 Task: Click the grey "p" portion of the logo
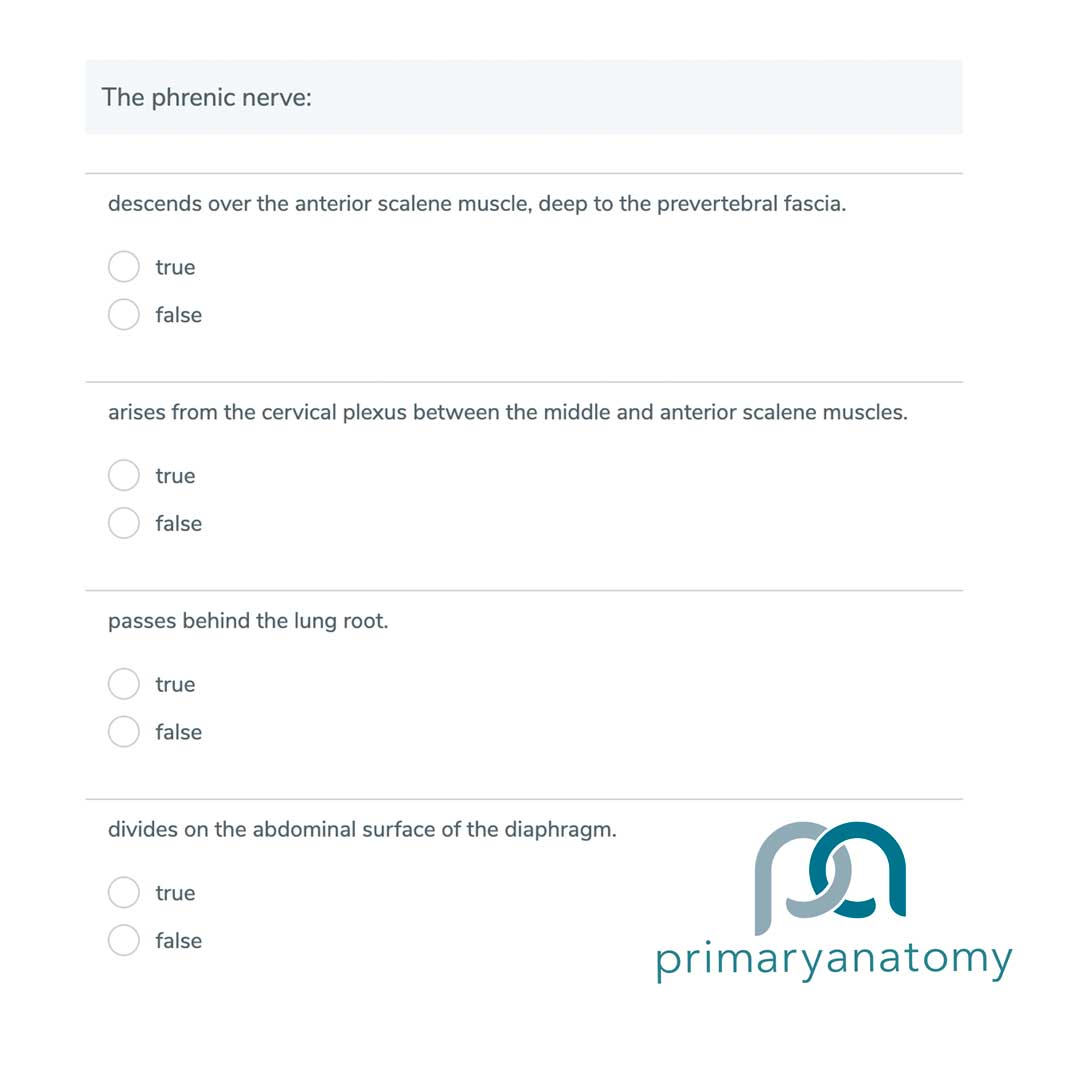pyautogui.click(x=786, y=880)
